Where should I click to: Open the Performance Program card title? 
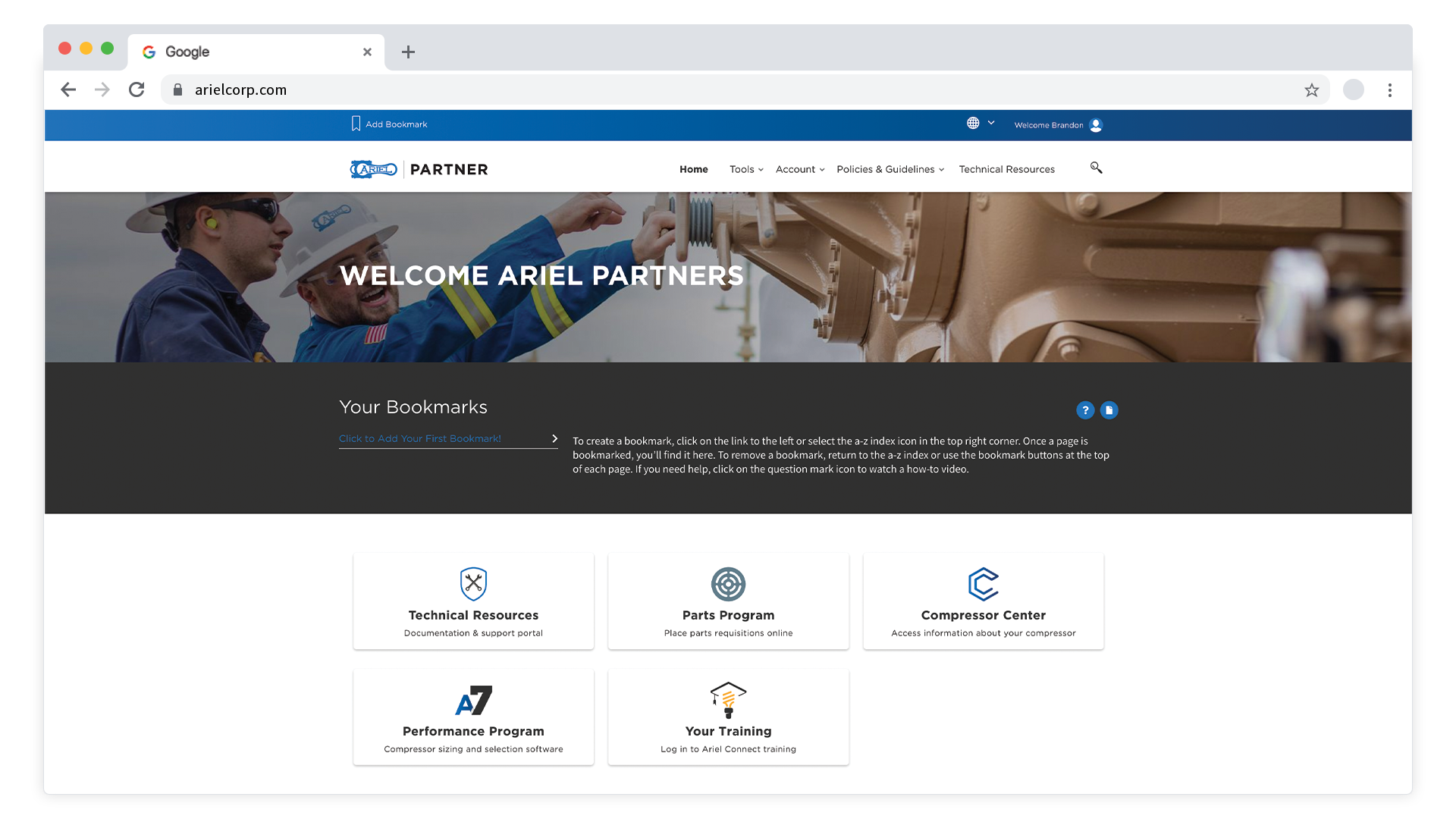coord(473,731)
